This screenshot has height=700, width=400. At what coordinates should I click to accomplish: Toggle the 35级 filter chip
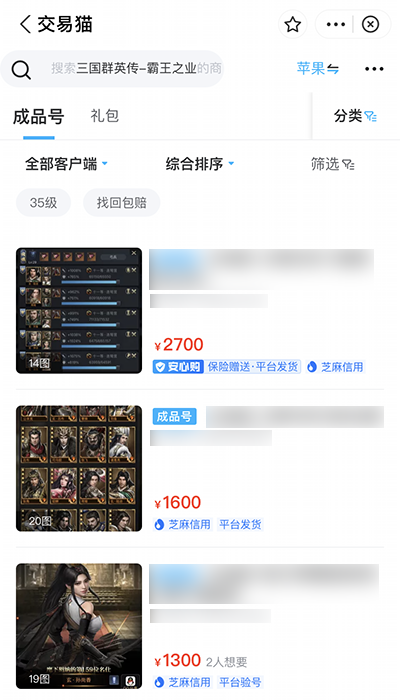click(43, 203)
